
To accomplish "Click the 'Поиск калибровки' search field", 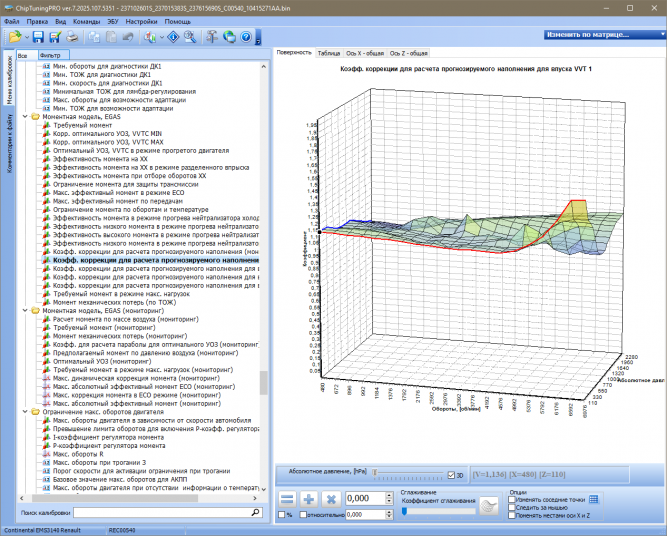I will coord(162,513).
